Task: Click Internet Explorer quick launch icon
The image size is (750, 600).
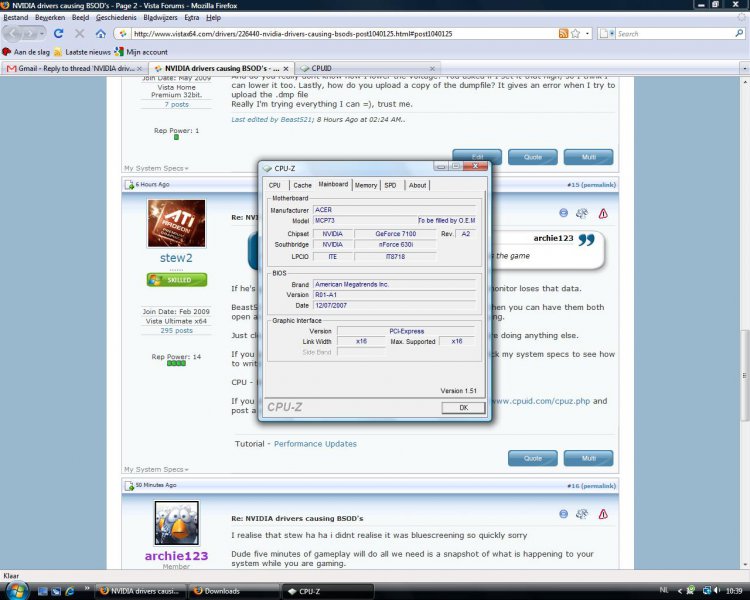Action: tap(70, 591)
